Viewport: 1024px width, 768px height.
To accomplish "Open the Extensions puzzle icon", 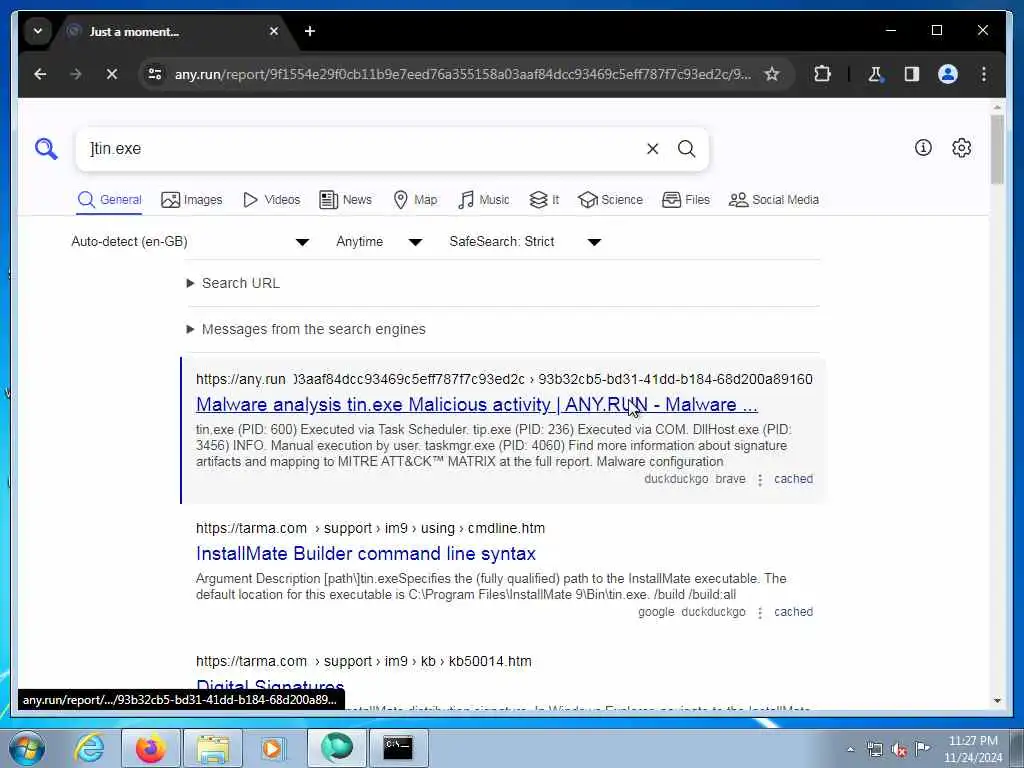I will [822, 74].
